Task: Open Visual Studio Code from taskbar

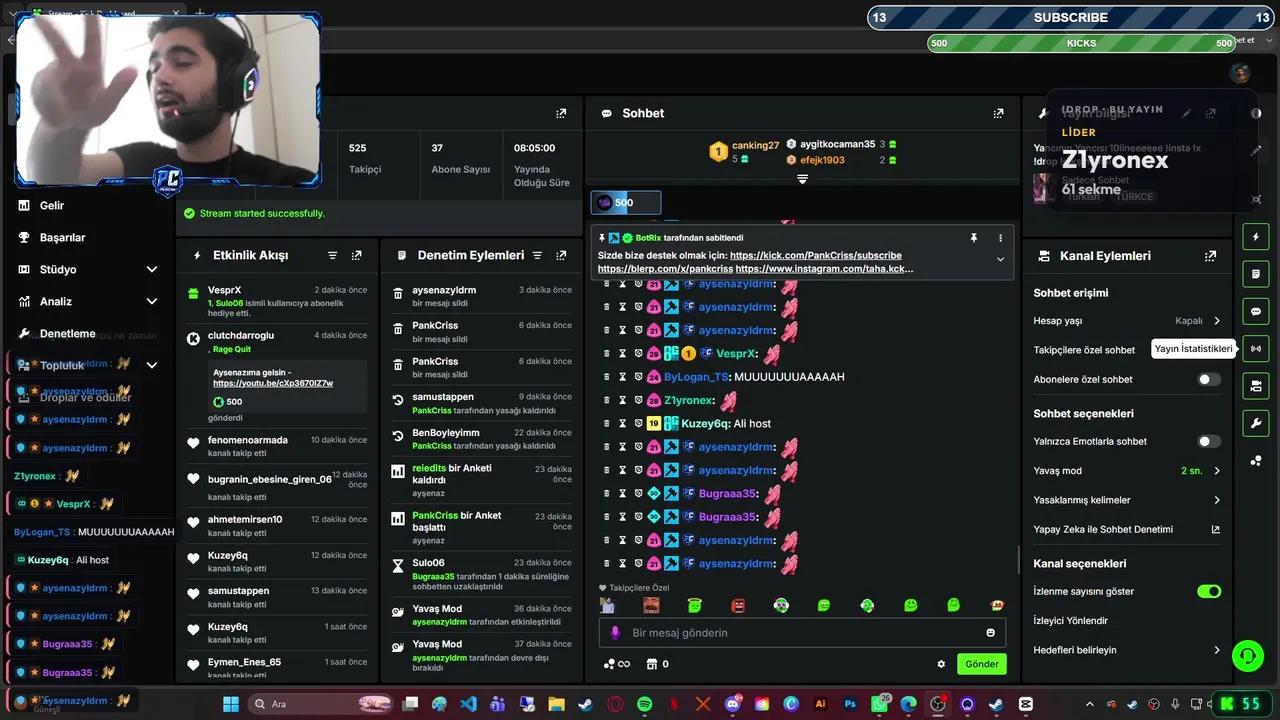Action: [x=468, y=704]
